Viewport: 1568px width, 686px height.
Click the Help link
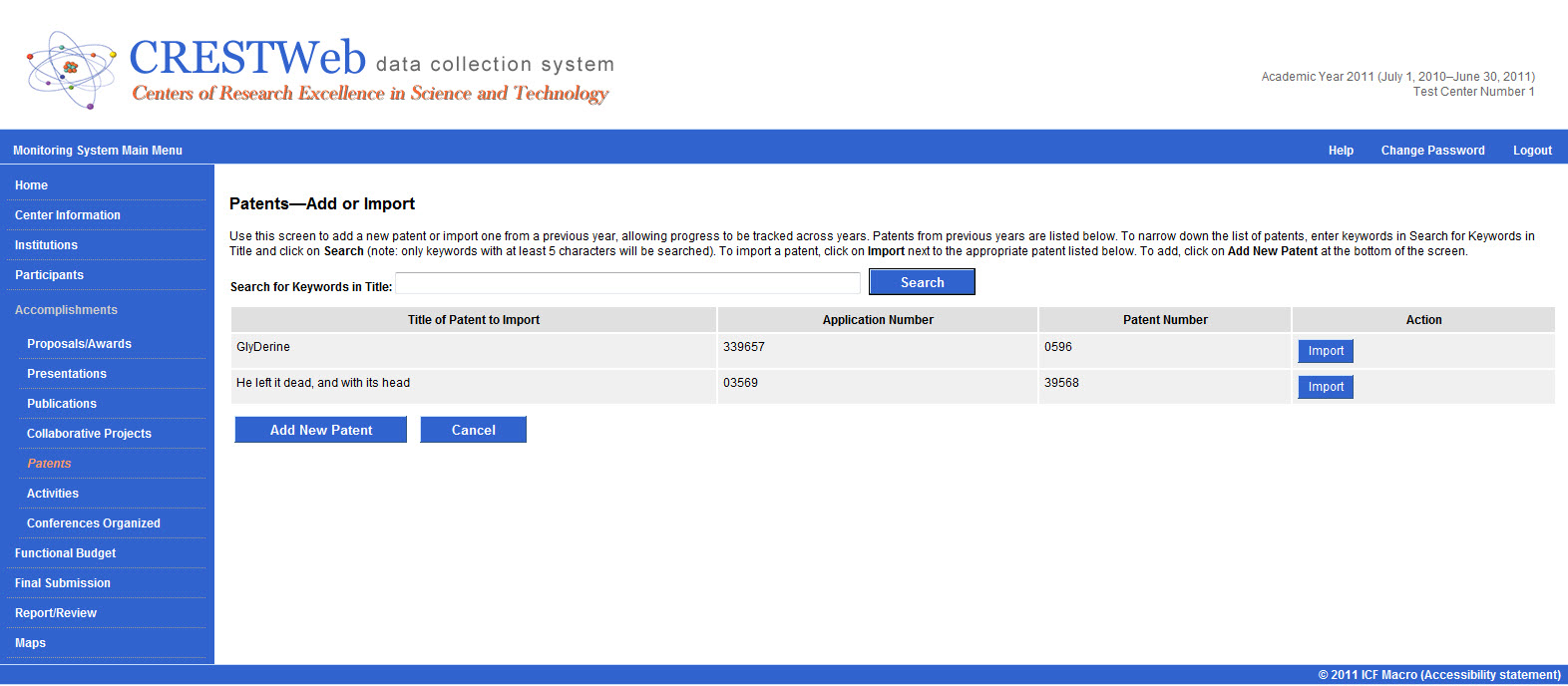[1341, 151]
